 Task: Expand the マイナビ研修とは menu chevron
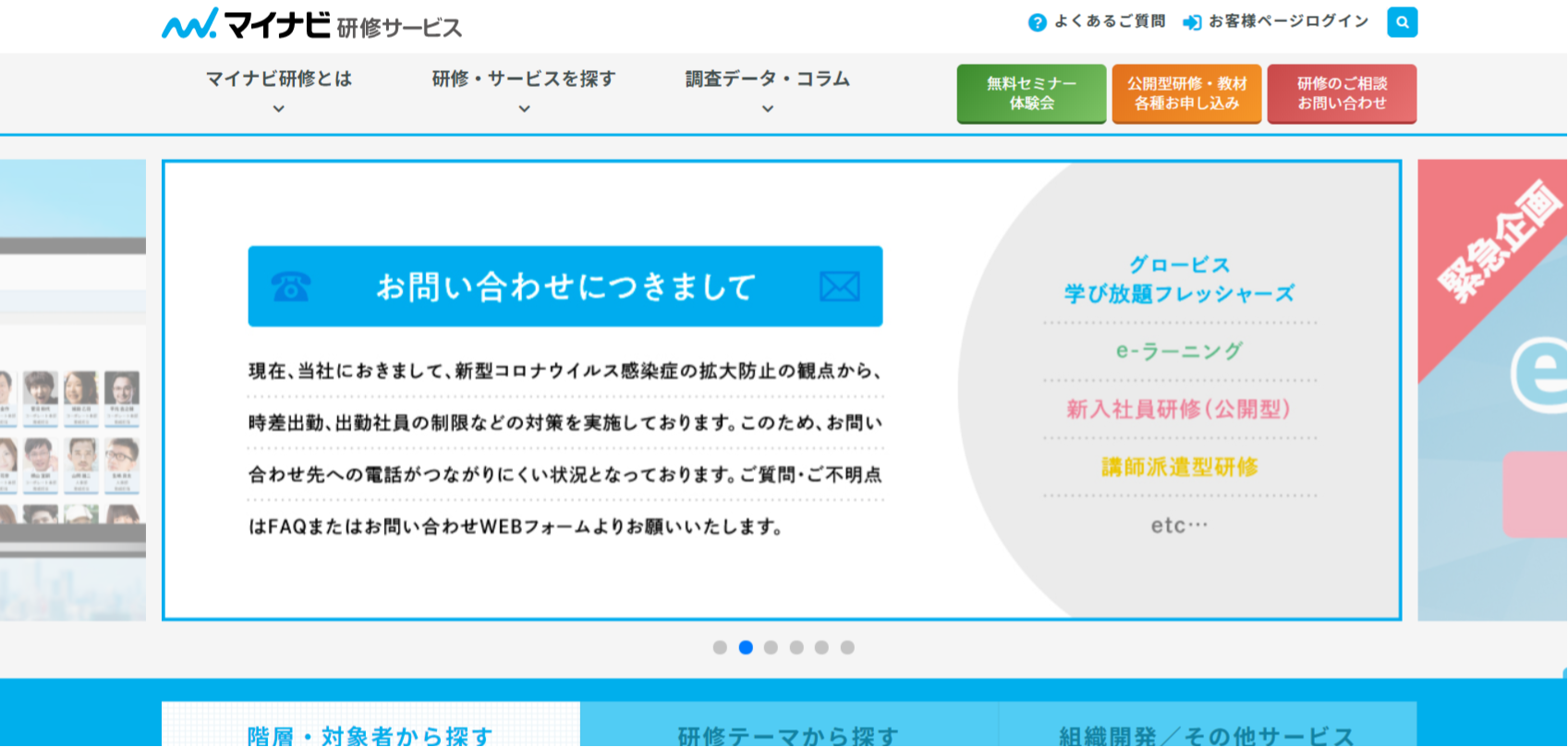click(x=279, y=109)
